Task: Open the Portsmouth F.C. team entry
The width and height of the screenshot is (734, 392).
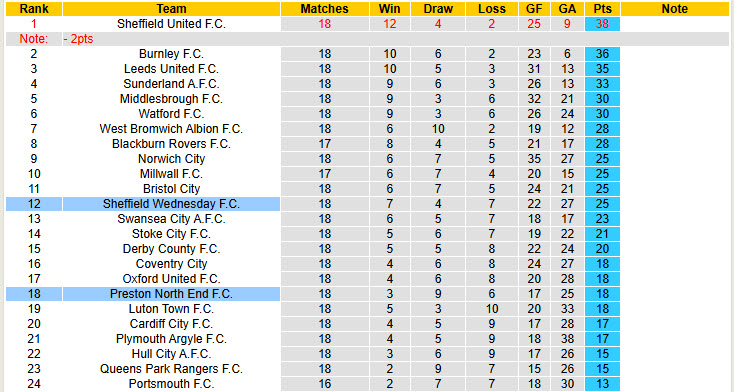Action: pyautogui.click(x=171, y=384)
